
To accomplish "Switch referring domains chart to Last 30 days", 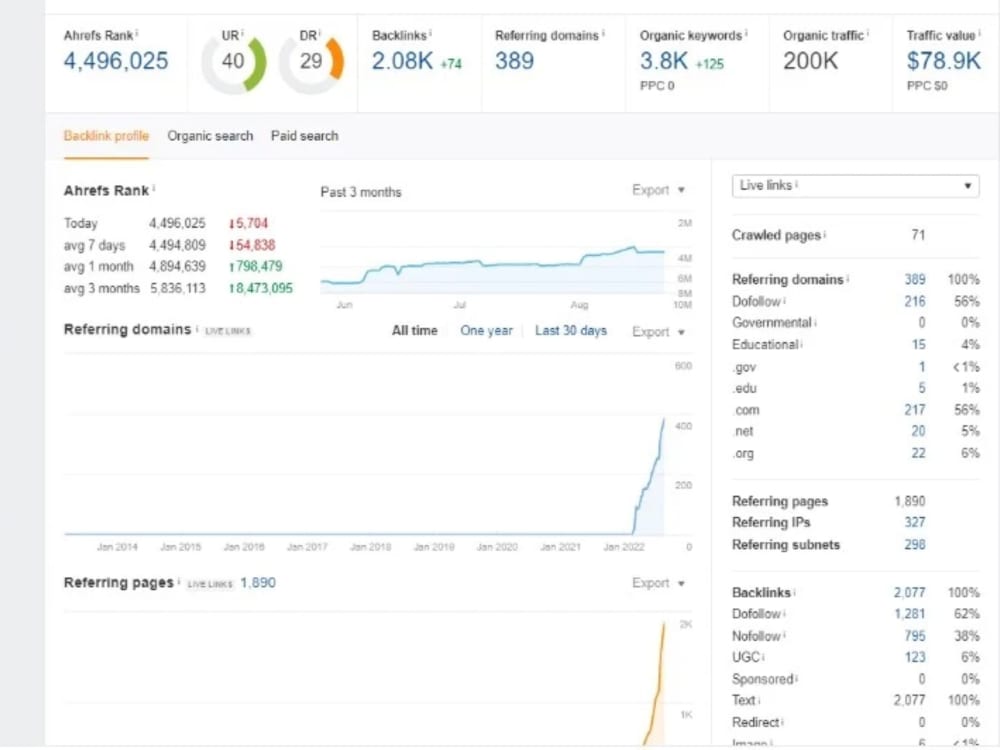I will 571,330.
